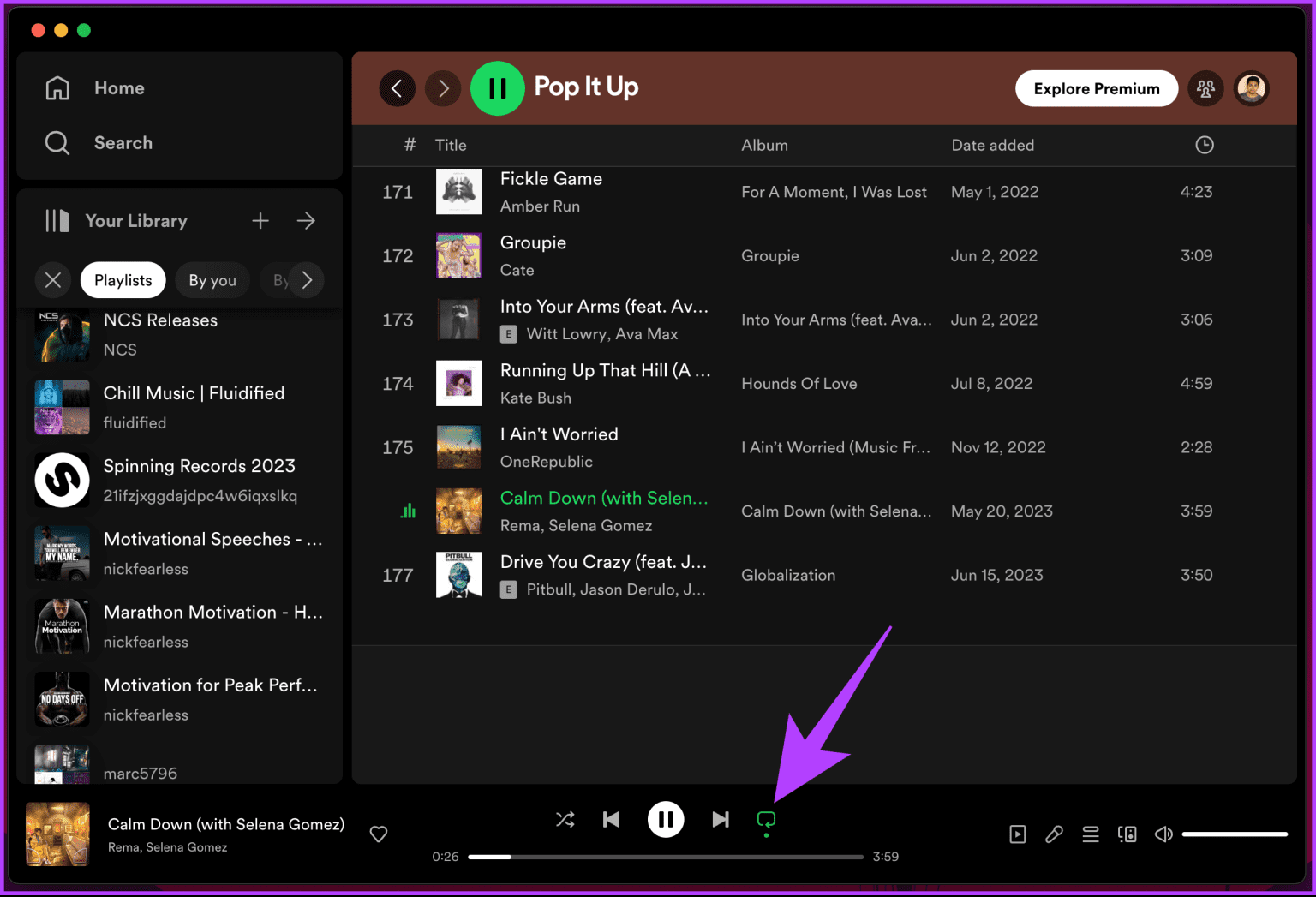
Task: Click the now playing album cover
Action: [57, 834]
